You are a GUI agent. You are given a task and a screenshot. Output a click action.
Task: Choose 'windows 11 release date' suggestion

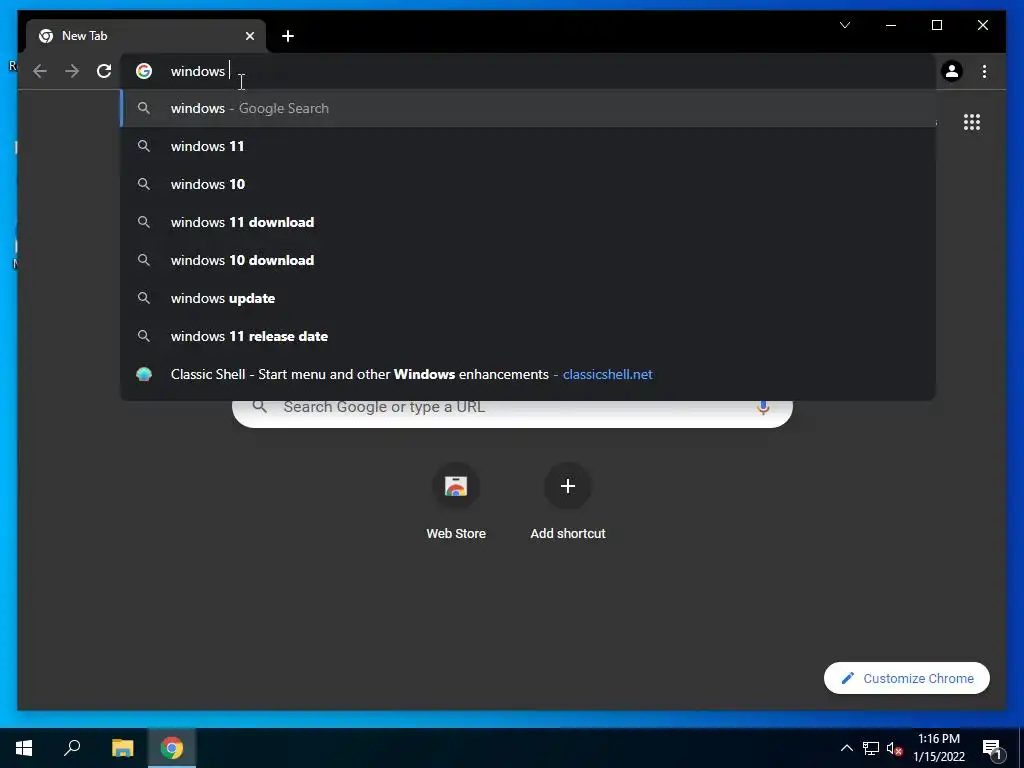(x=528, y=336)
